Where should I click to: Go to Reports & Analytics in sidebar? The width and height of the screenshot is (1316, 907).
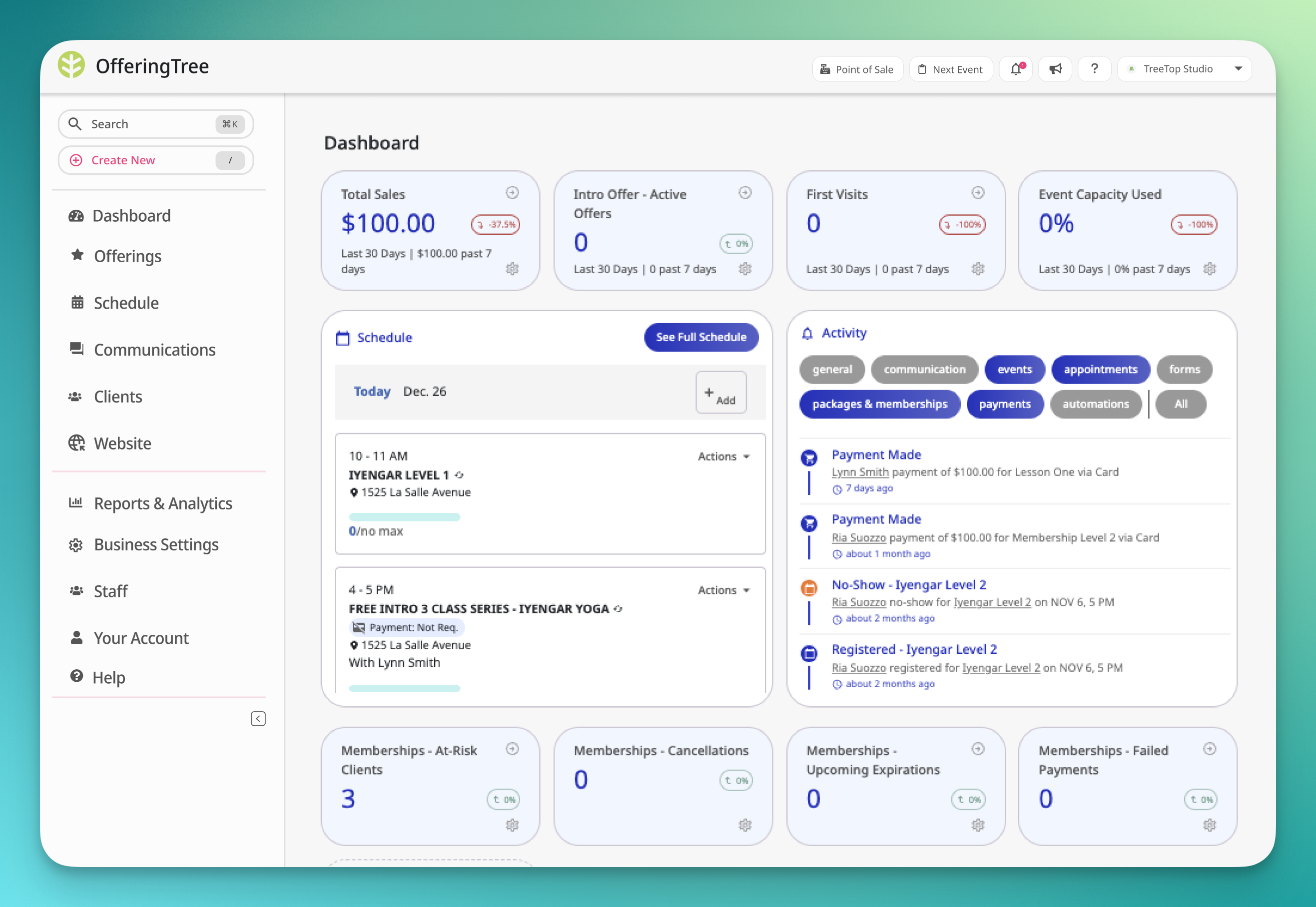[162, 503]
